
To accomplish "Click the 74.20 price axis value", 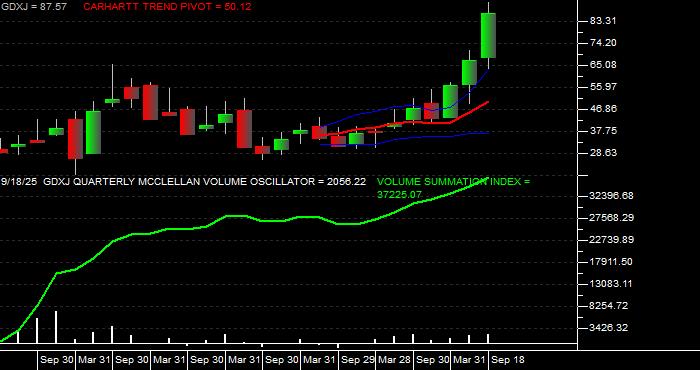I will 604,43.
